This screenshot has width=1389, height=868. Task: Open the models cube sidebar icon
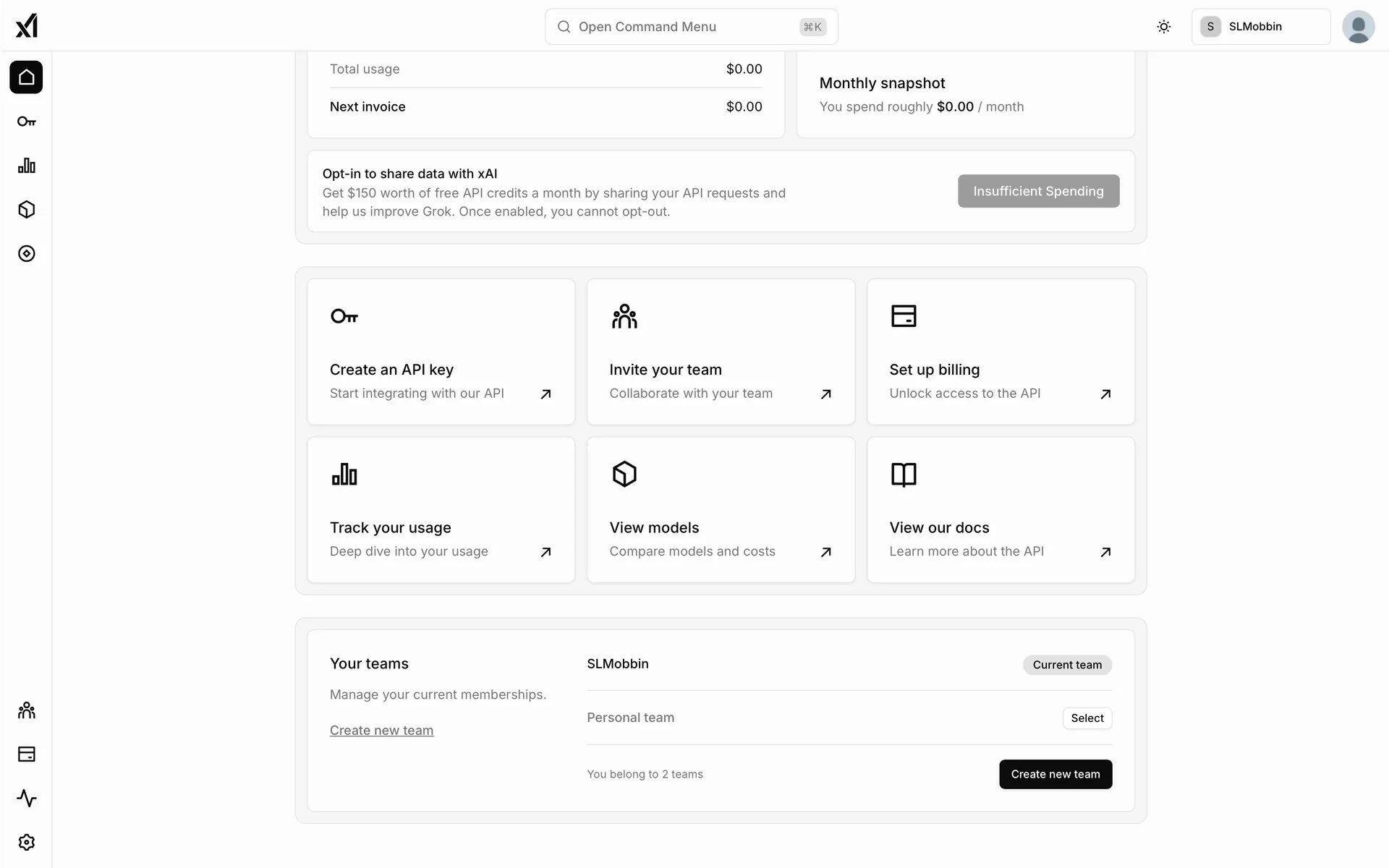(x=26, y=210)
